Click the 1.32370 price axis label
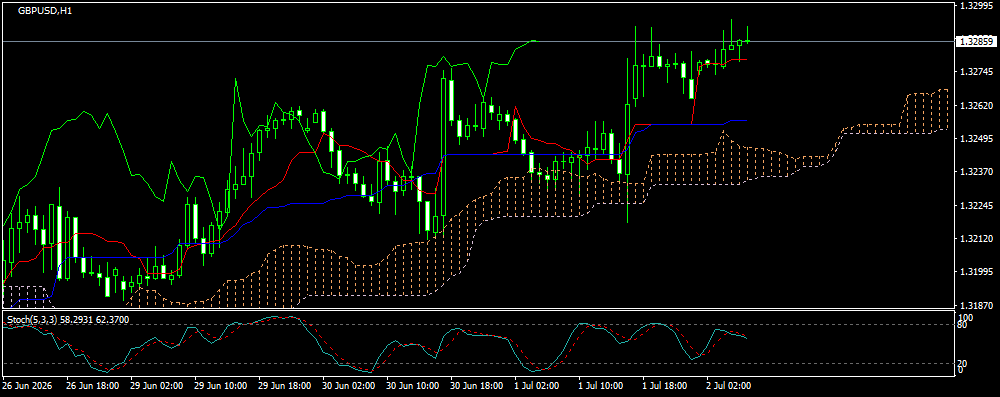This screenshot has height=397, width=1000. tap(976, 172)
